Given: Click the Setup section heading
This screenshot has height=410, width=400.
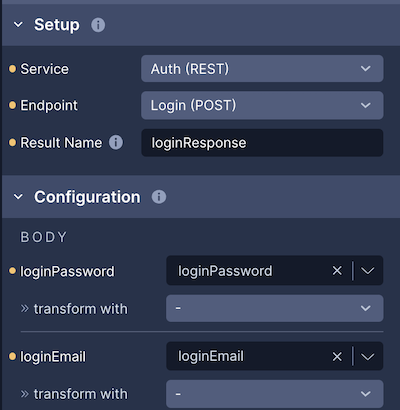Looking at the screenshot, I should coord(57,25).
